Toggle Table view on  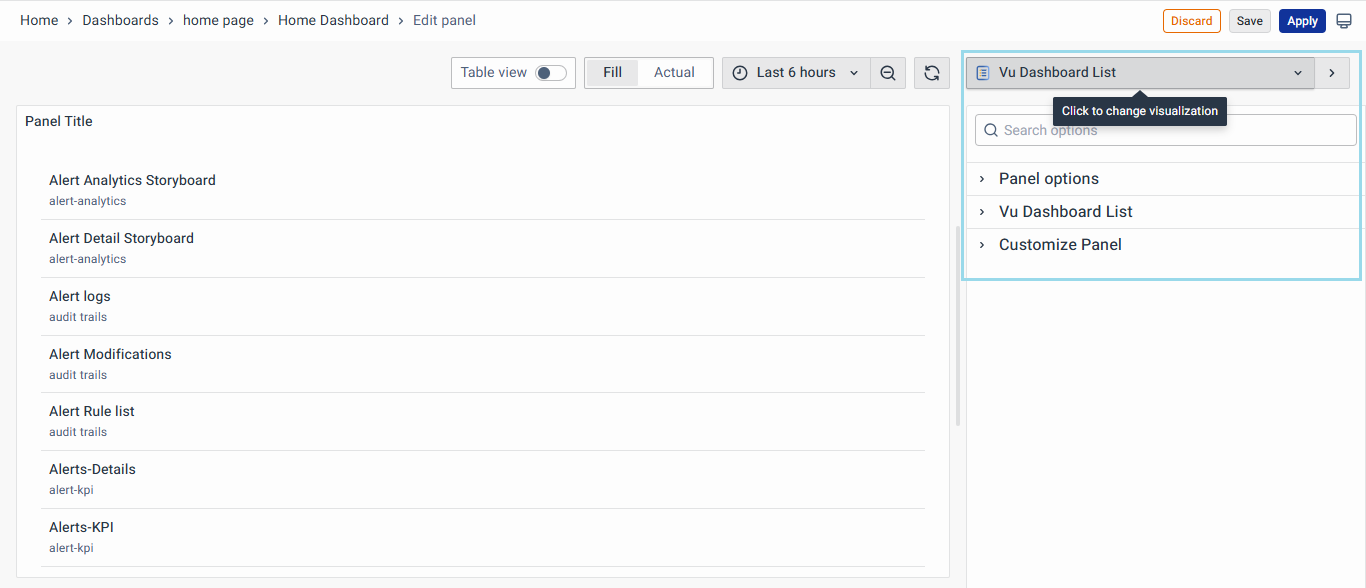[x=549, y=72]
